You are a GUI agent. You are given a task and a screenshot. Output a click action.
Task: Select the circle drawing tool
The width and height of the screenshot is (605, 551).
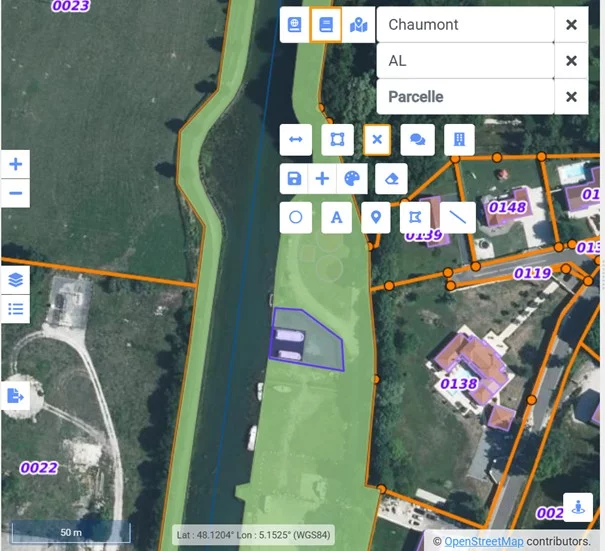tap(296, 216)
